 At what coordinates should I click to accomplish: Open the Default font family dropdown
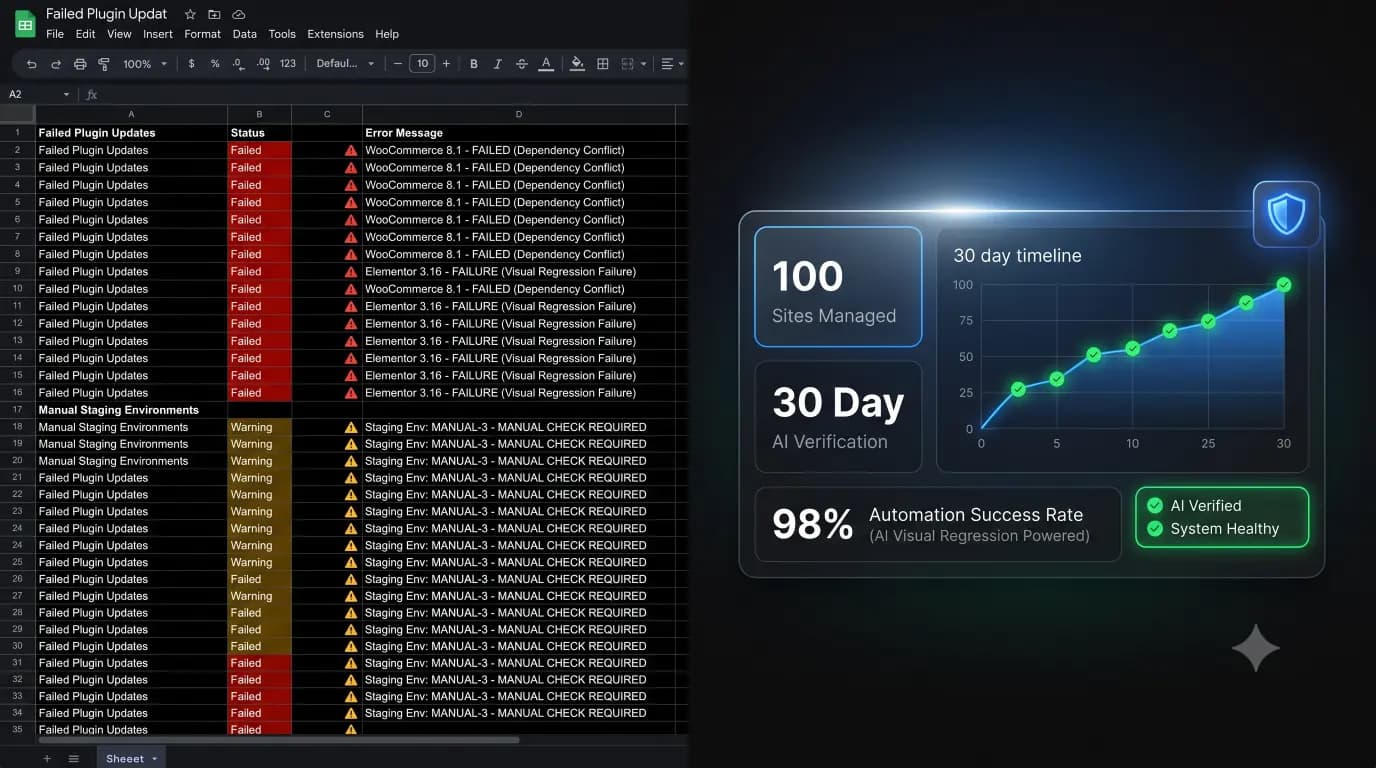(x=345, y=64)
